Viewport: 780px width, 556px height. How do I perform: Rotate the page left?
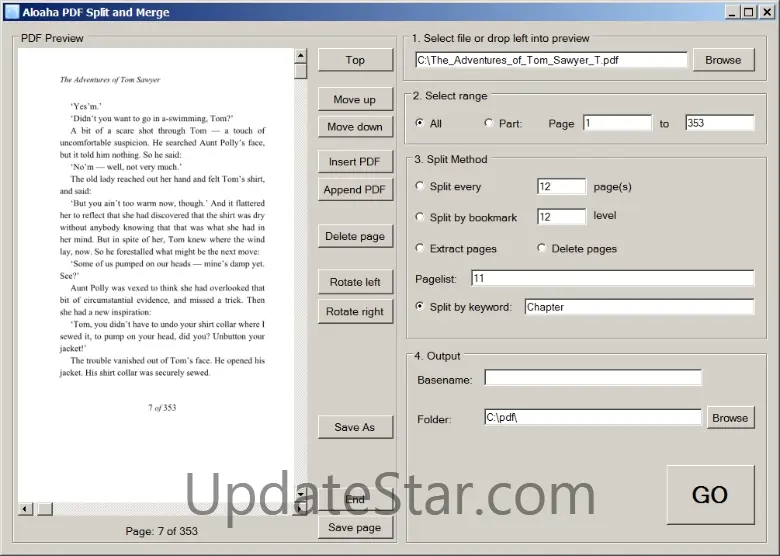(355, 282)
